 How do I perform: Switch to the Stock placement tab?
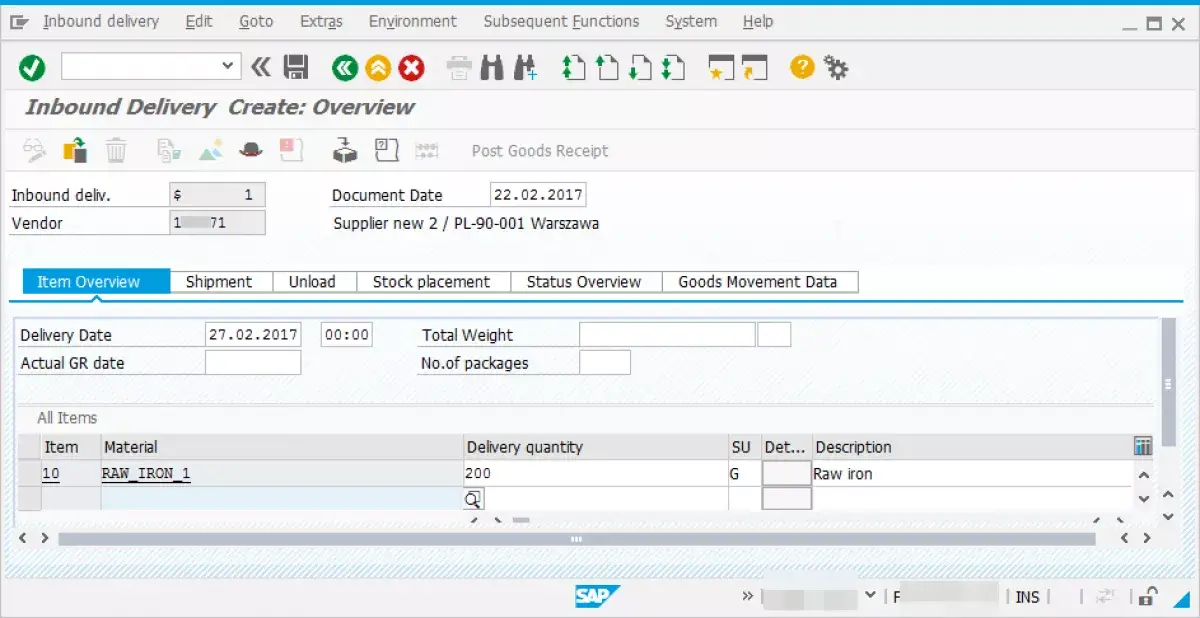[432, 282]
